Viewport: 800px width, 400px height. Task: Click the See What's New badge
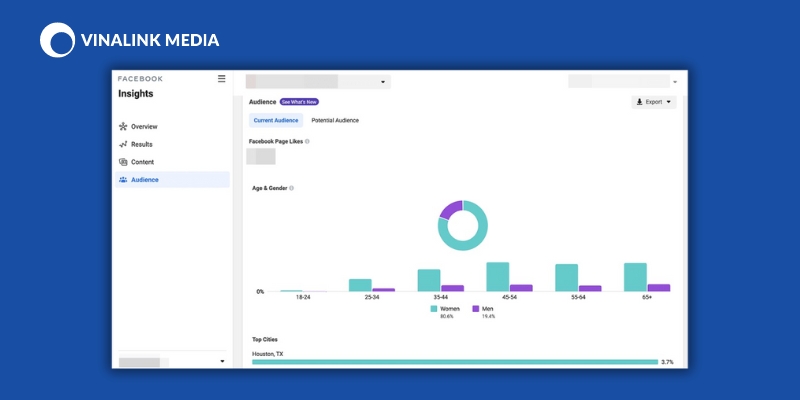point(299,102)
